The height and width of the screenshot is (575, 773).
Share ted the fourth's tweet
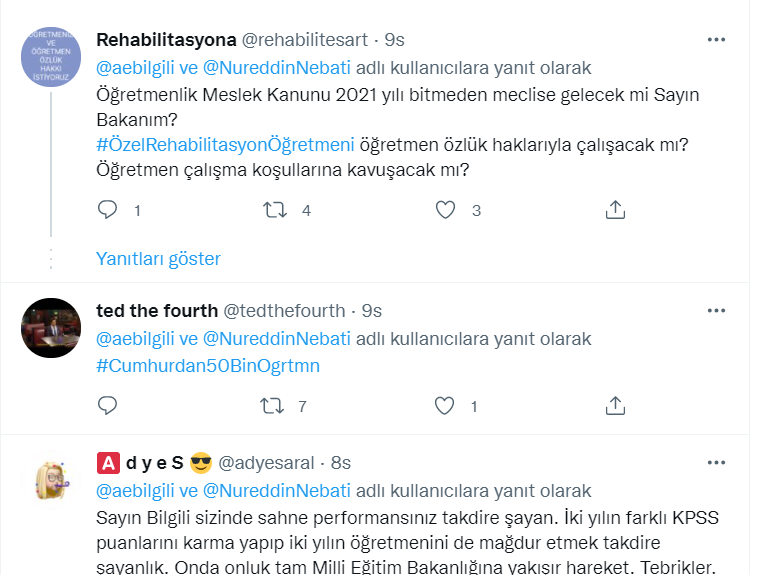point(616,406)
